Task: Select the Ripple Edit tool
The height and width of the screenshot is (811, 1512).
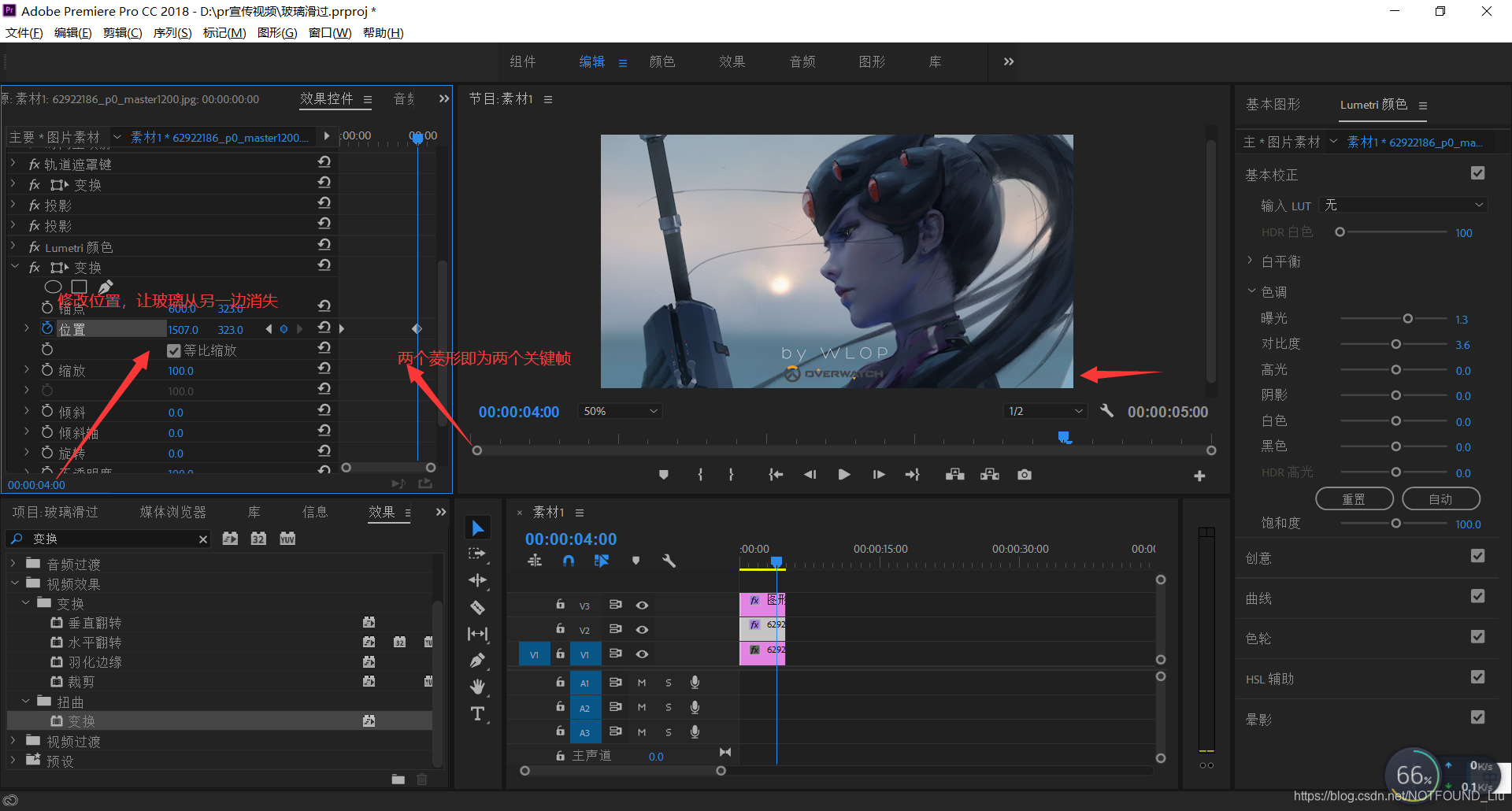Action: tap(478, 581)
